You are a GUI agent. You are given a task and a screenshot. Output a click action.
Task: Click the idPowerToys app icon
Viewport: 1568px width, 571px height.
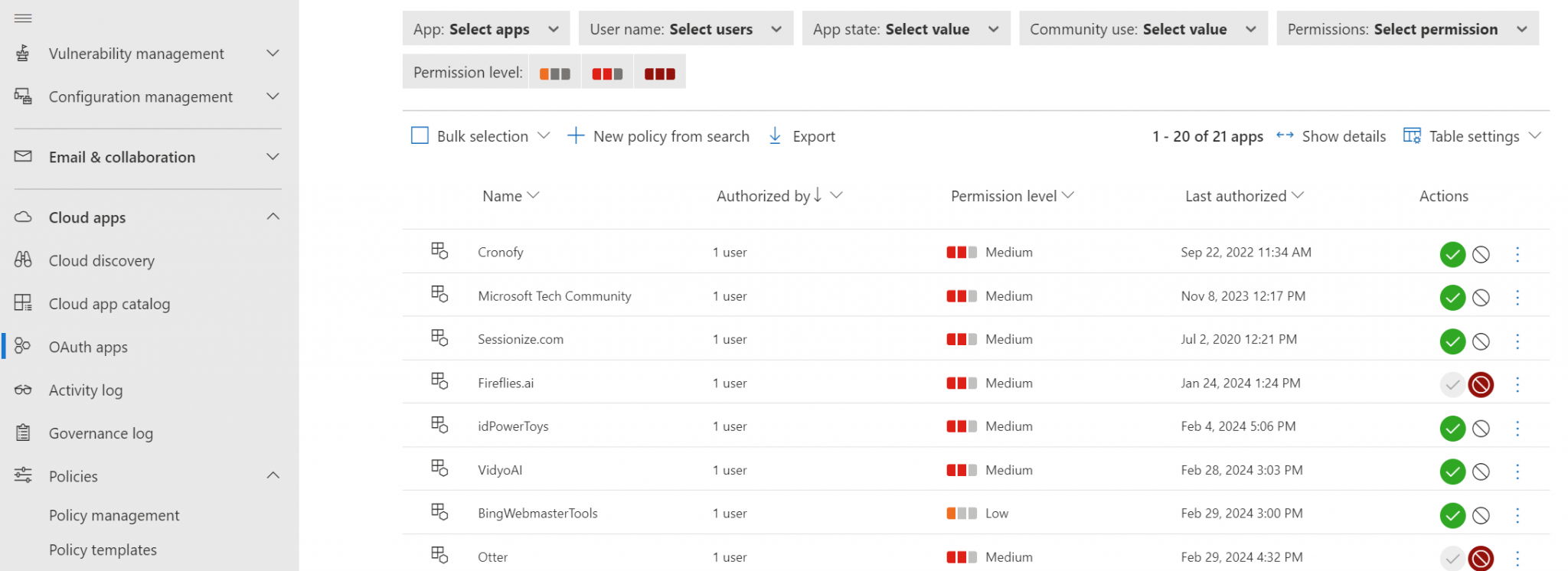[439, 425]
